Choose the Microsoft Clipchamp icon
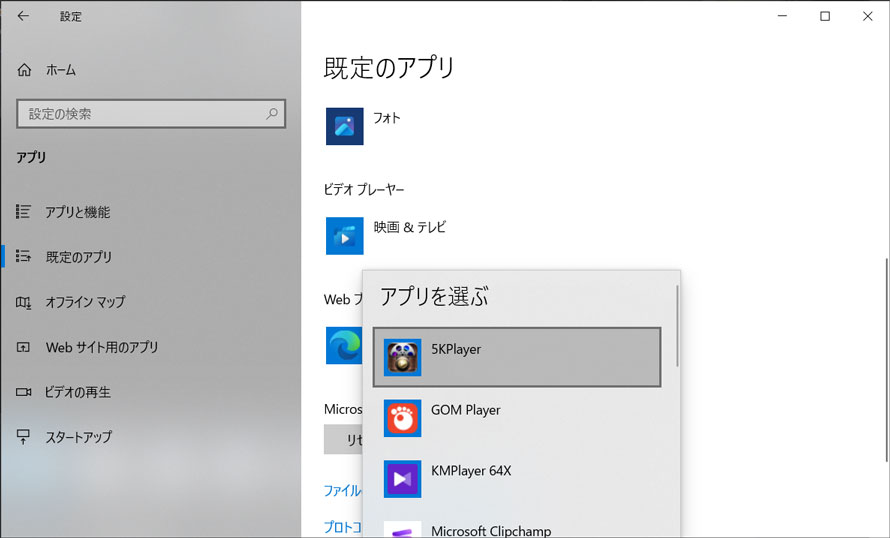Viewport: 890px width, 538px height. pyautogui.click(x=402, y=529)
